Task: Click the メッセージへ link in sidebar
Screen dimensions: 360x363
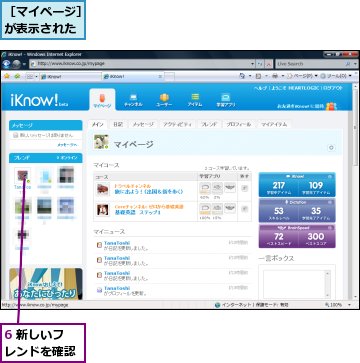Action: click(67, 145)
